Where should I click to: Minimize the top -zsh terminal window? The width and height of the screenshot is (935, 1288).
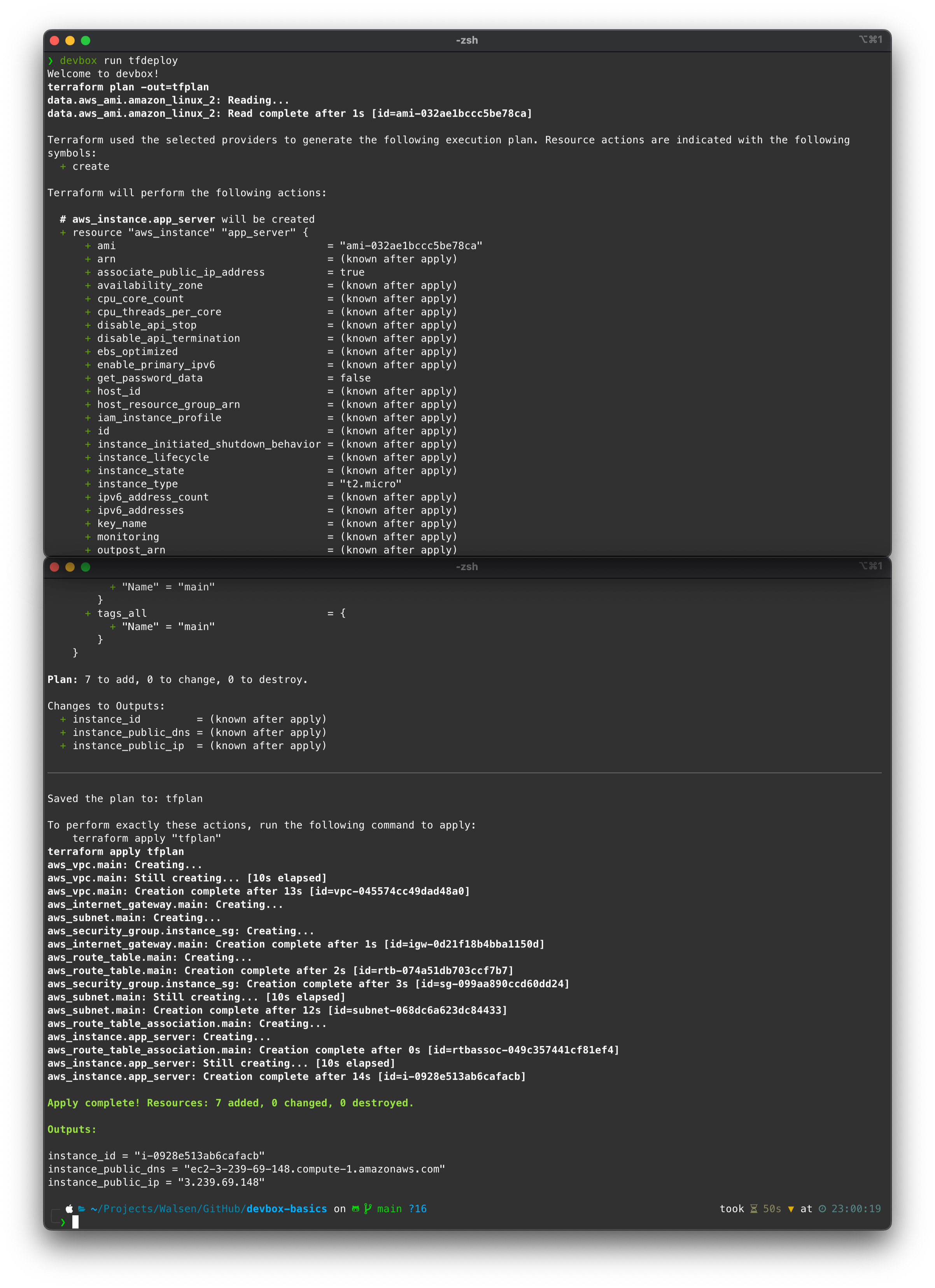[x=70, y=40]
